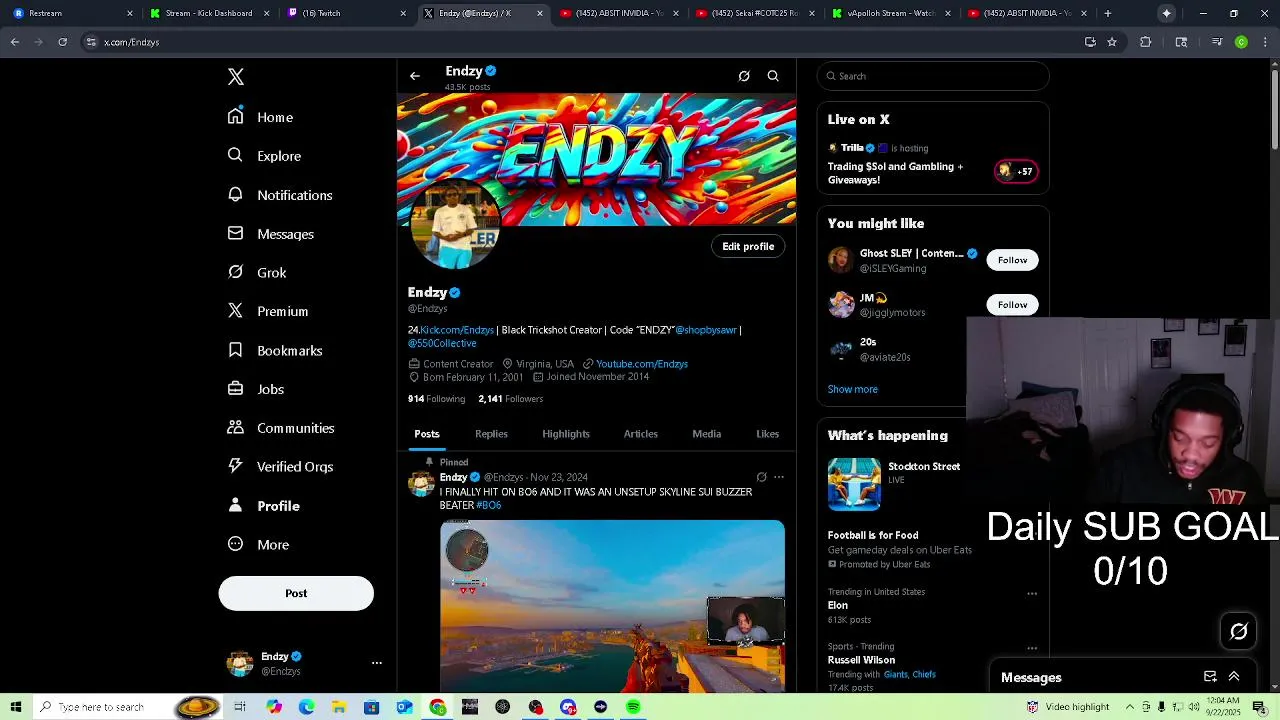
Task: Click the taskbar search box
Action: click(x=128, y=707)
